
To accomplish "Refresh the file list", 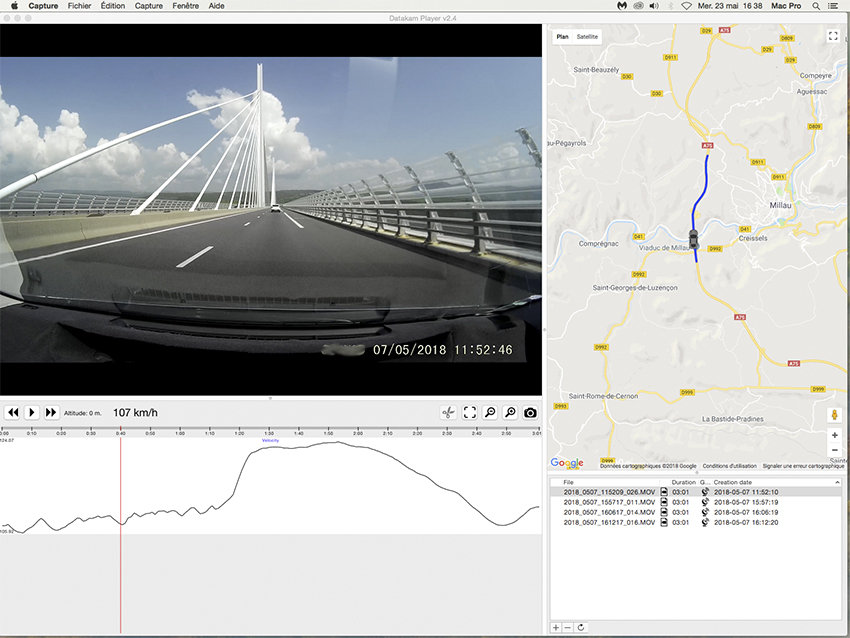I will [581, 627].
